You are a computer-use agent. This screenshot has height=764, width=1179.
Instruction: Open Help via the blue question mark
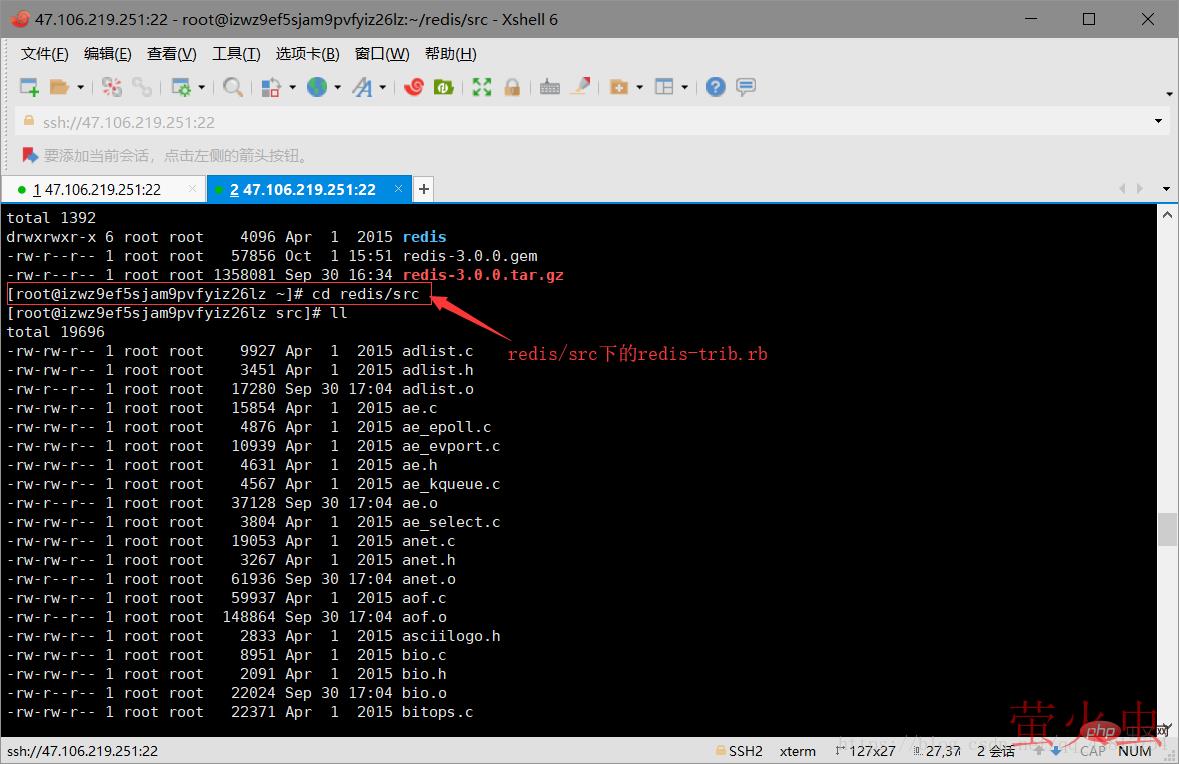click(x=715, y=88)
